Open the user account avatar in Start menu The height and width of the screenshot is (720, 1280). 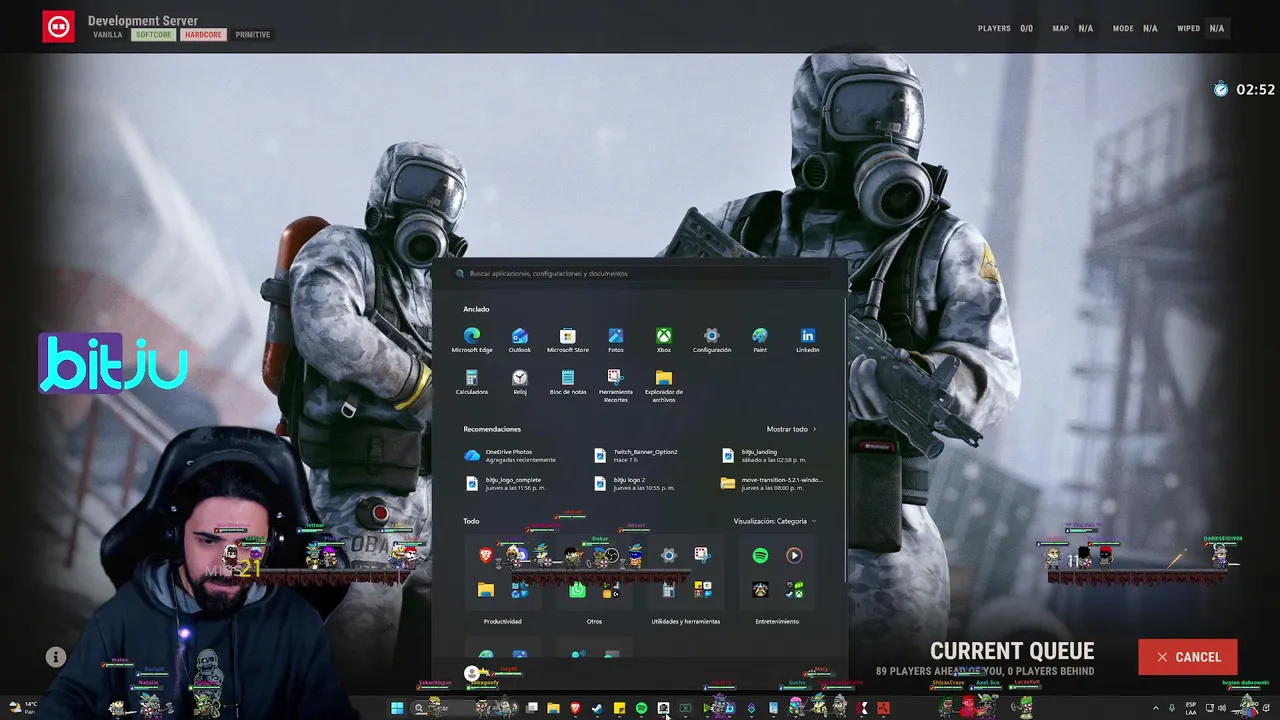point(472,673)
